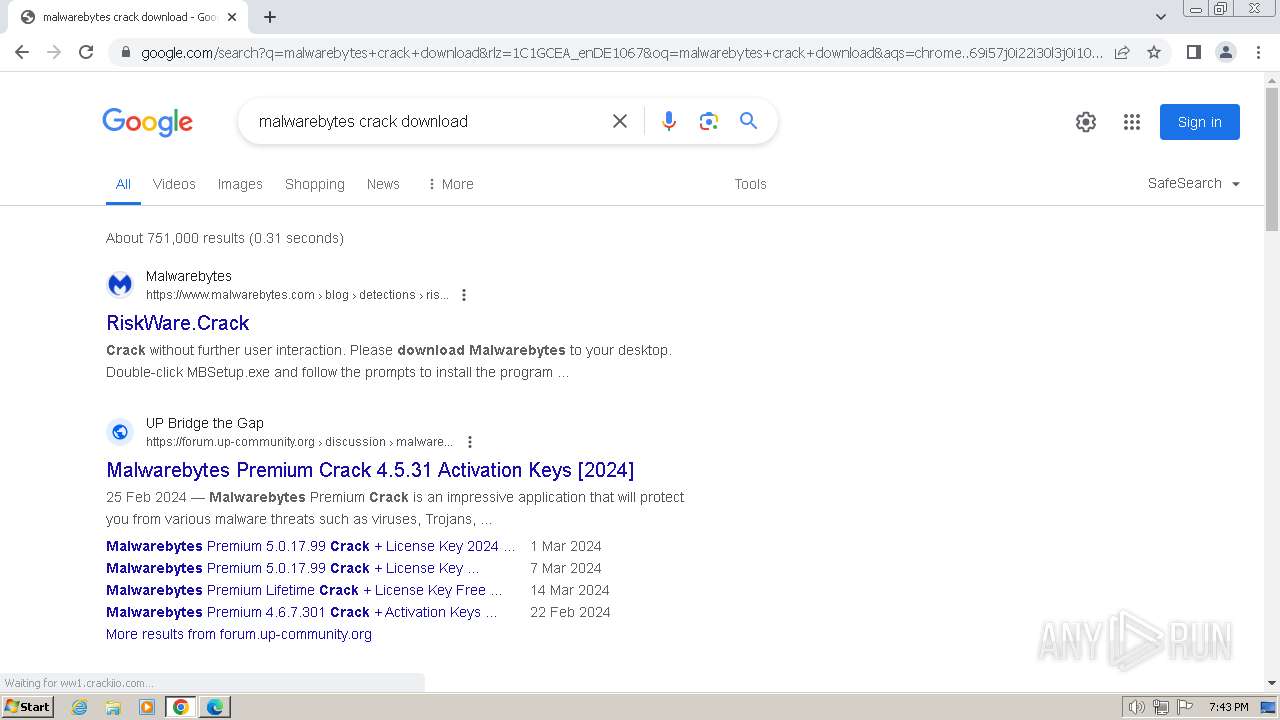Open Google quick settings gear
The image size is (1280, 720).
click(x=1086, y=122)
